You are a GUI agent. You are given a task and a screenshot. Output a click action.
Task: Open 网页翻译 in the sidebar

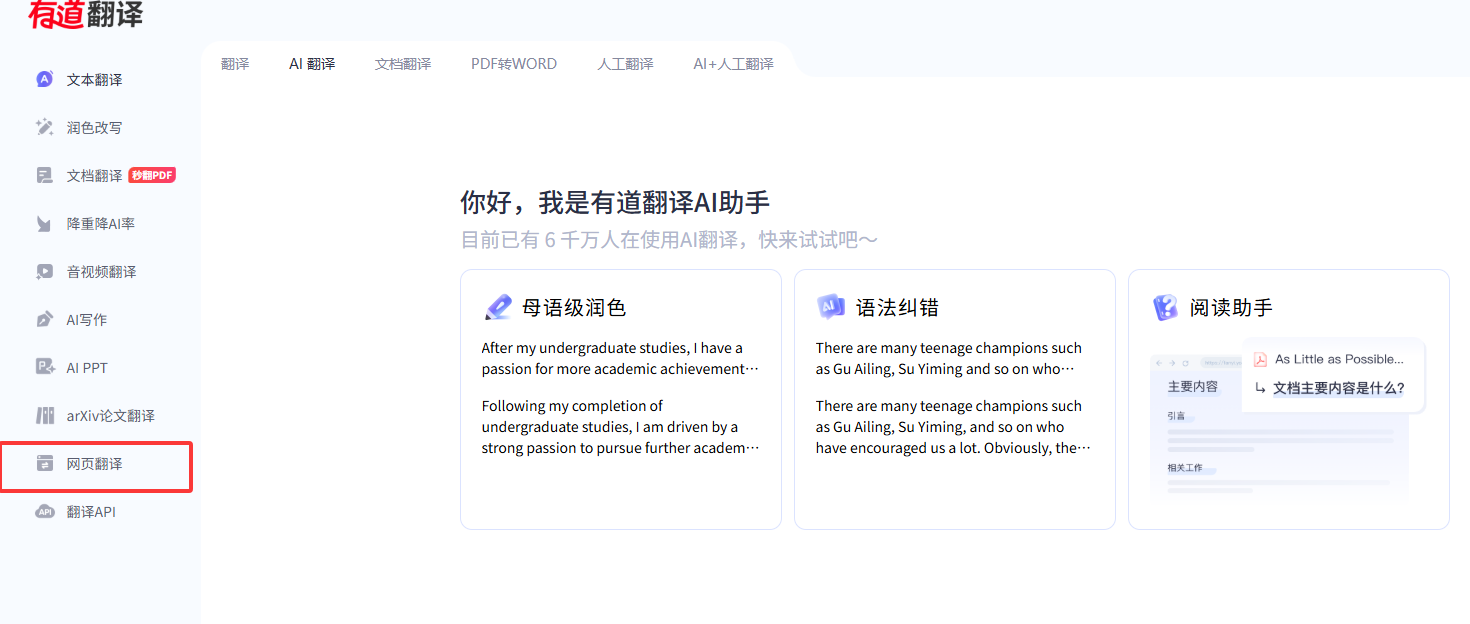[x=95, y=464]
